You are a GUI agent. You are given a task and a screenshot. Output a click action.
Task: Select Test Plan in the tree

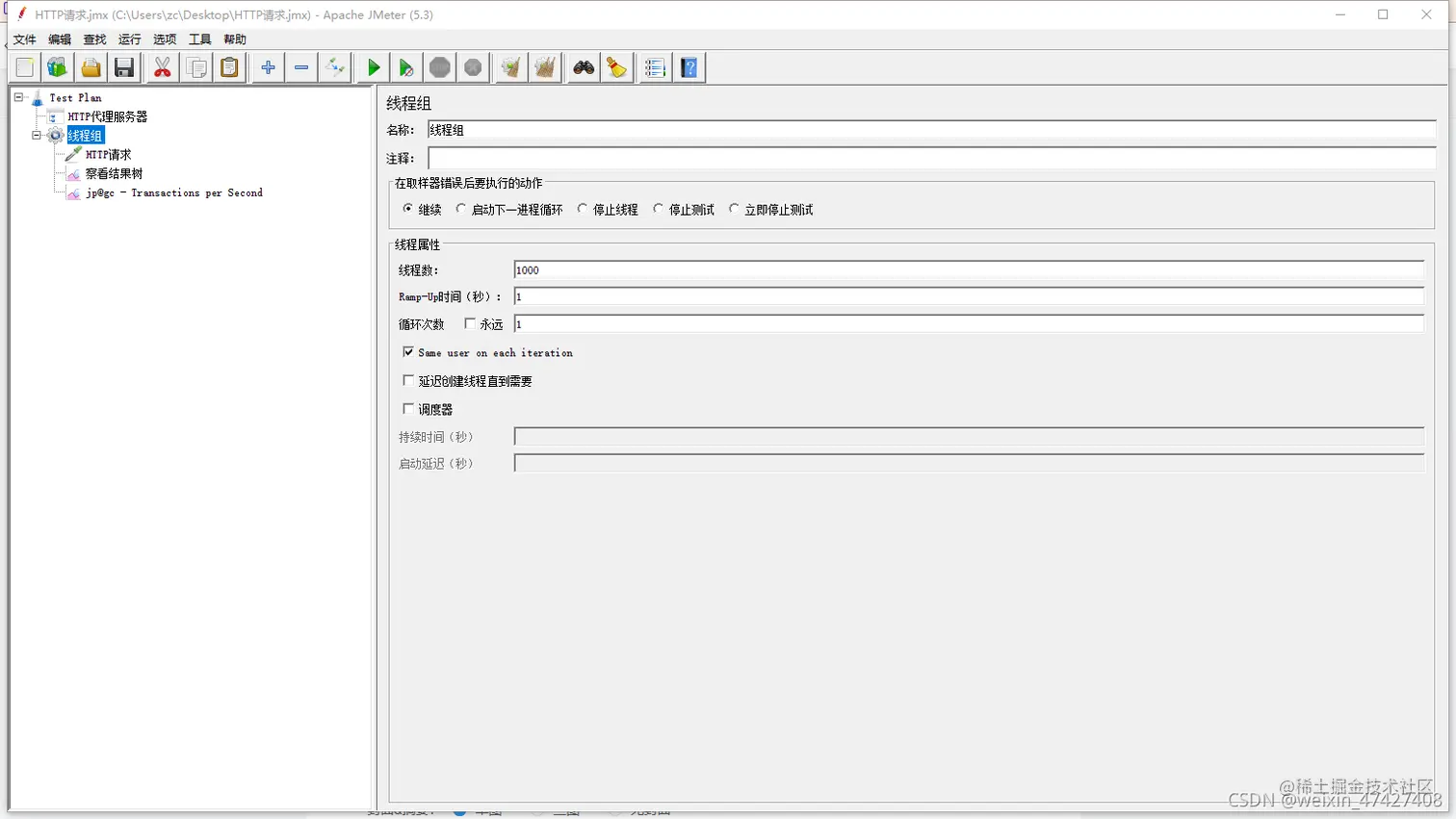(75, 98)
